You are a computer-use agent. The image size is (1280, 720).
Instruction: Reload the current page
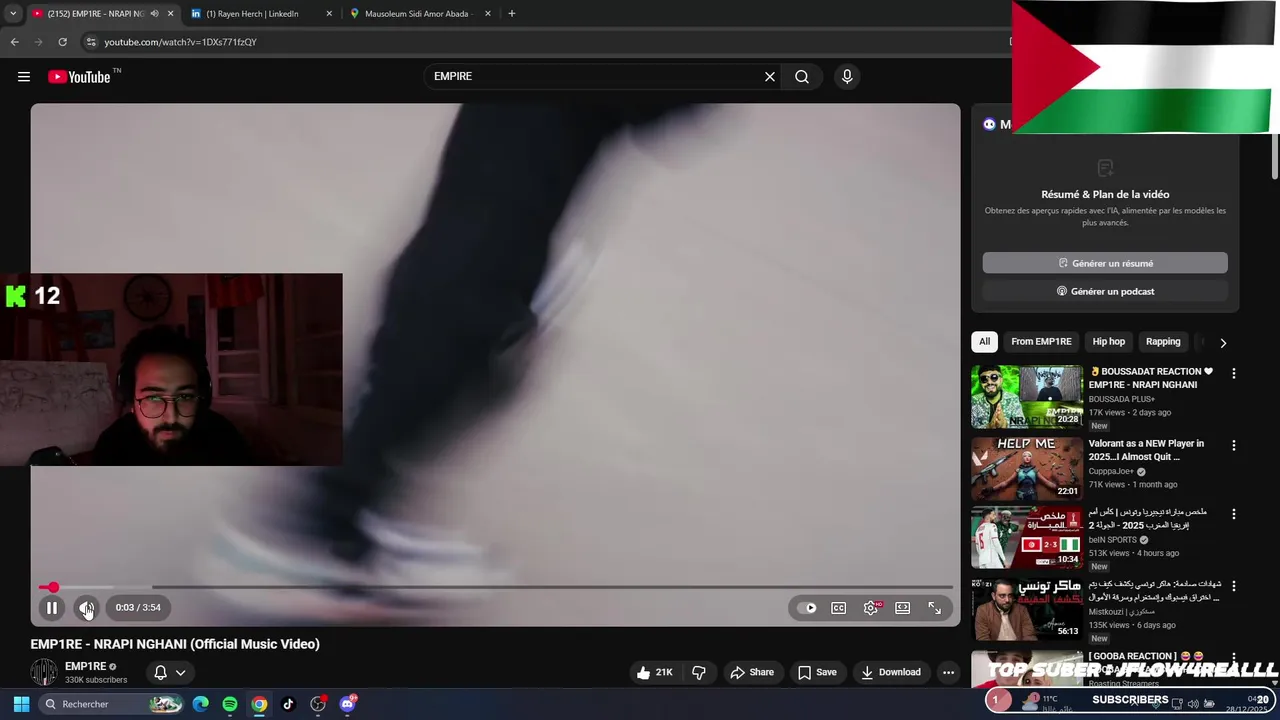[x=62, y=42]
